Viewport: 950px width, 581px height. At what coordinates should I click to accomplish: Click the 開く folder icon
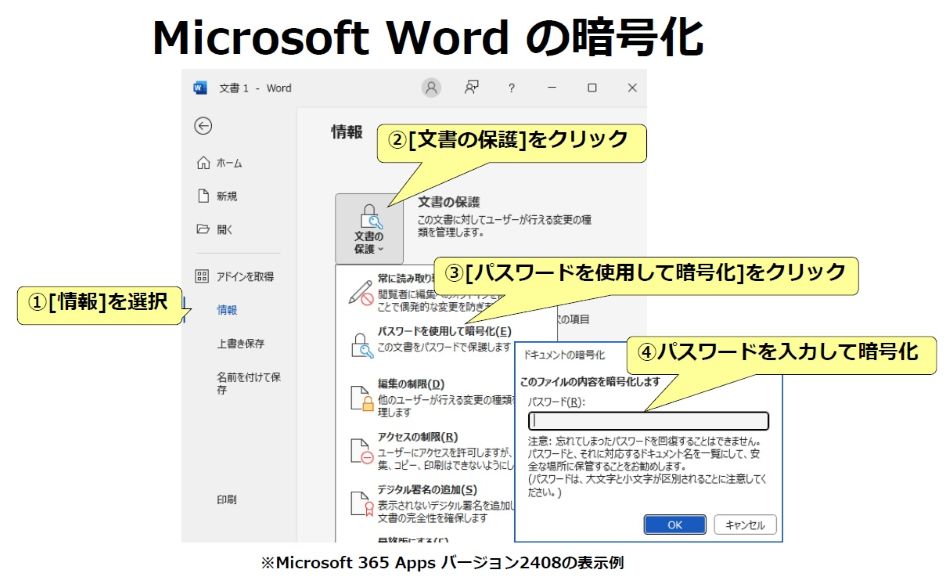point(203,229)
